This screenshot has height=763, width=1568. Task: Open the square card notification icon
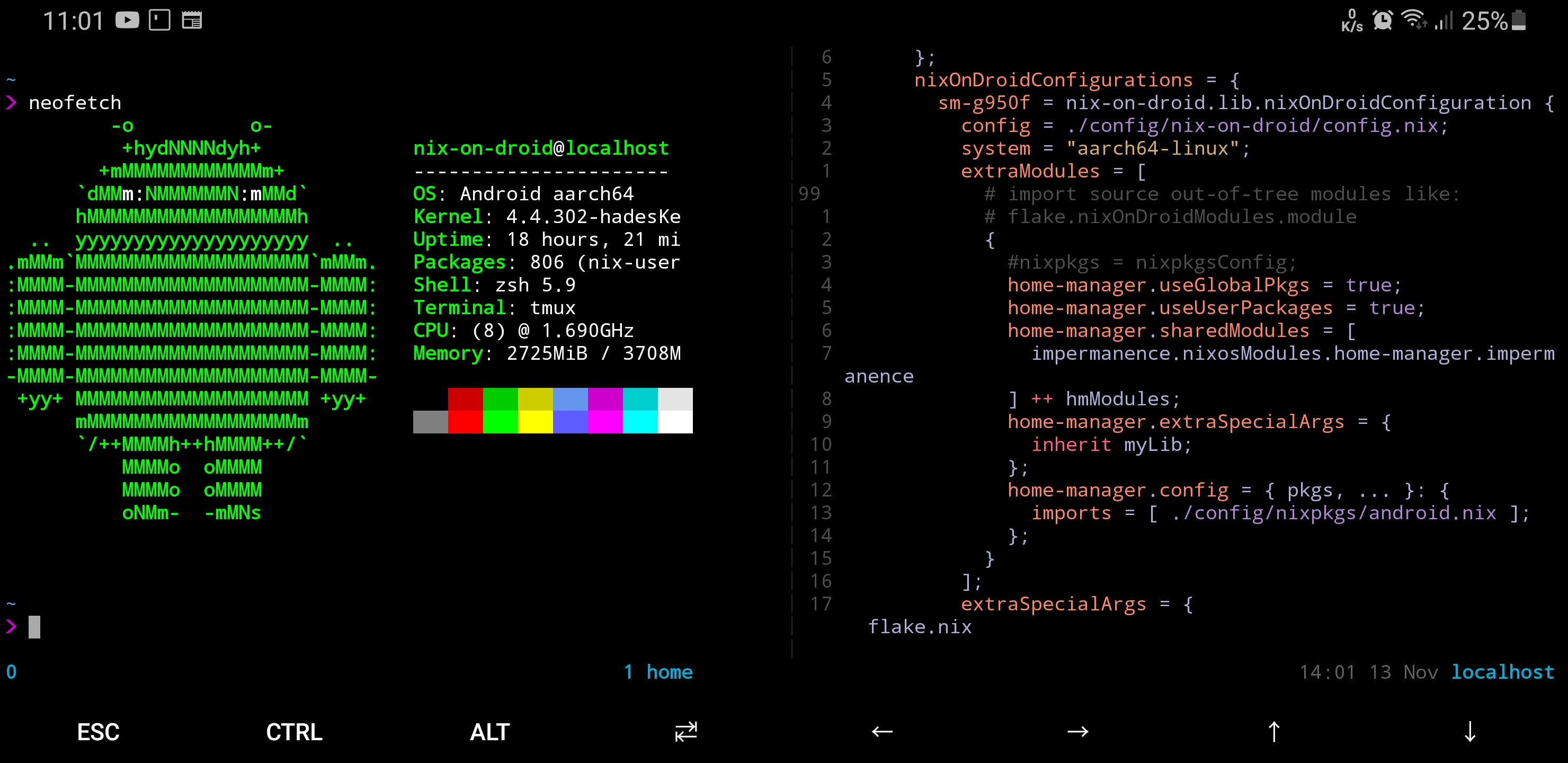(159, 21)
